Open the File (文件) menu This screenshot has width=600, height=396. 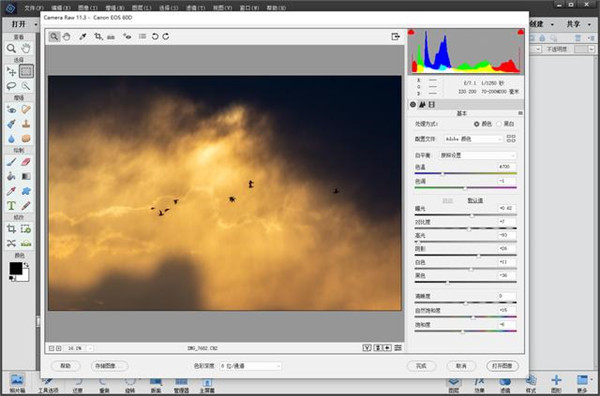click(x=34, y=8)
